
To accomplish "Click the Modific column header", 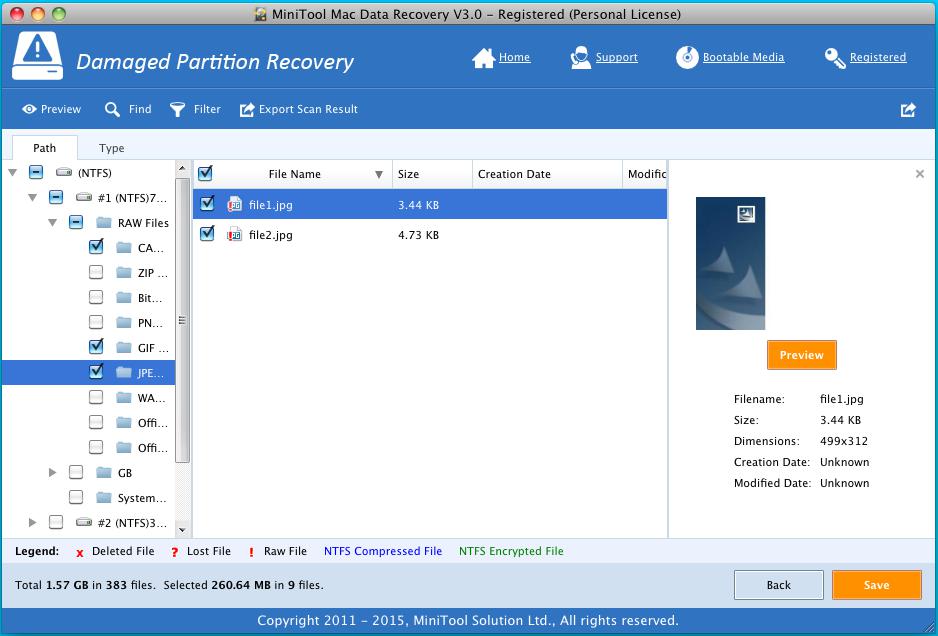I will (x=645, y=174).
